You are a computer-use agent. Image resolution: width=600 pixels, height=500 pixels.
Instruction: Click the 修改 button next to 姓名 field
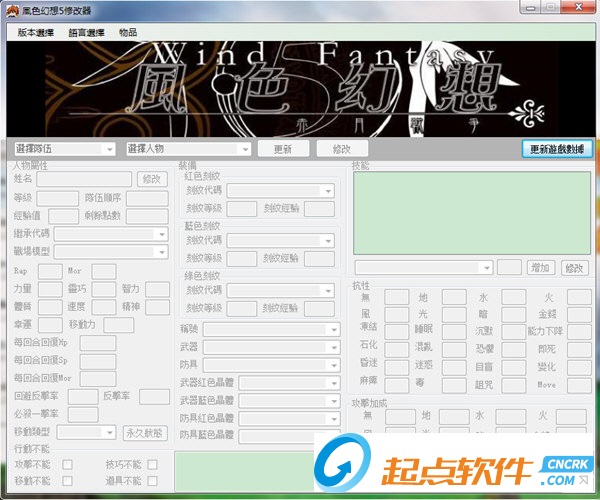[152, 179]
